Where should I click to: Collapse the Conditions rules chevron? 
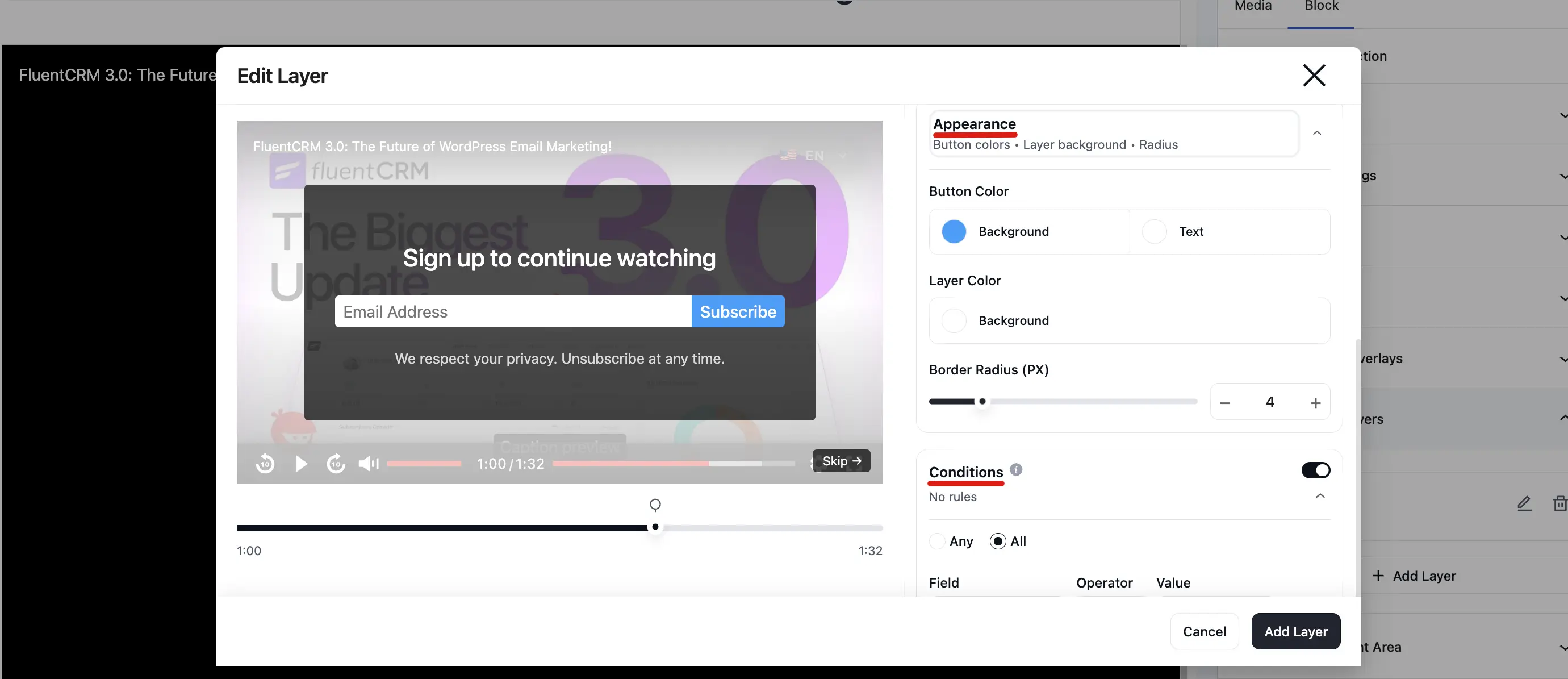click(1320, 496)
